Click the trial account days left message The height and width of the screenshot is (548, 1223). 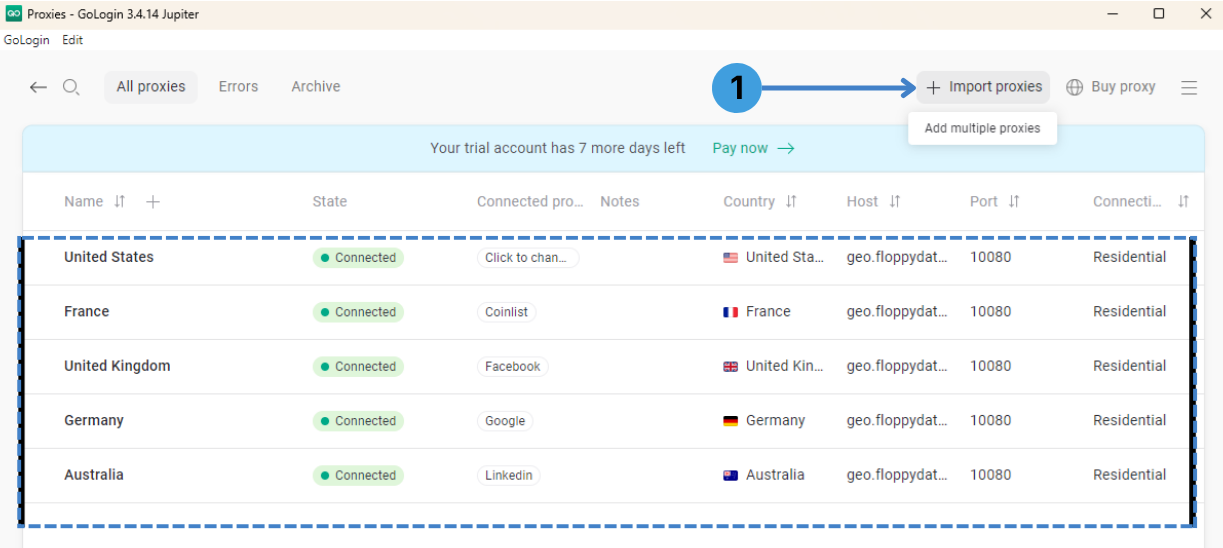[x=558, y=148]
